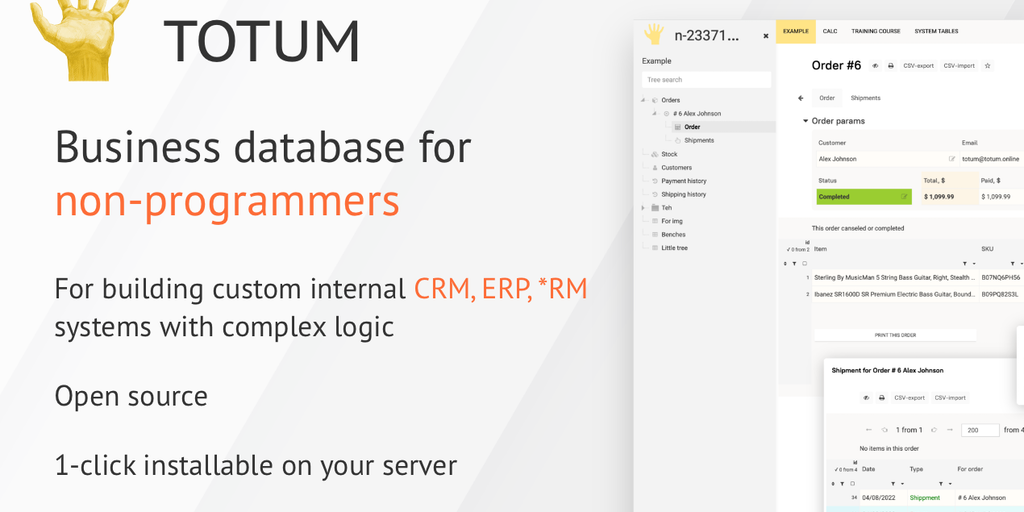Click the For img table icon

[x=655, y=221]
